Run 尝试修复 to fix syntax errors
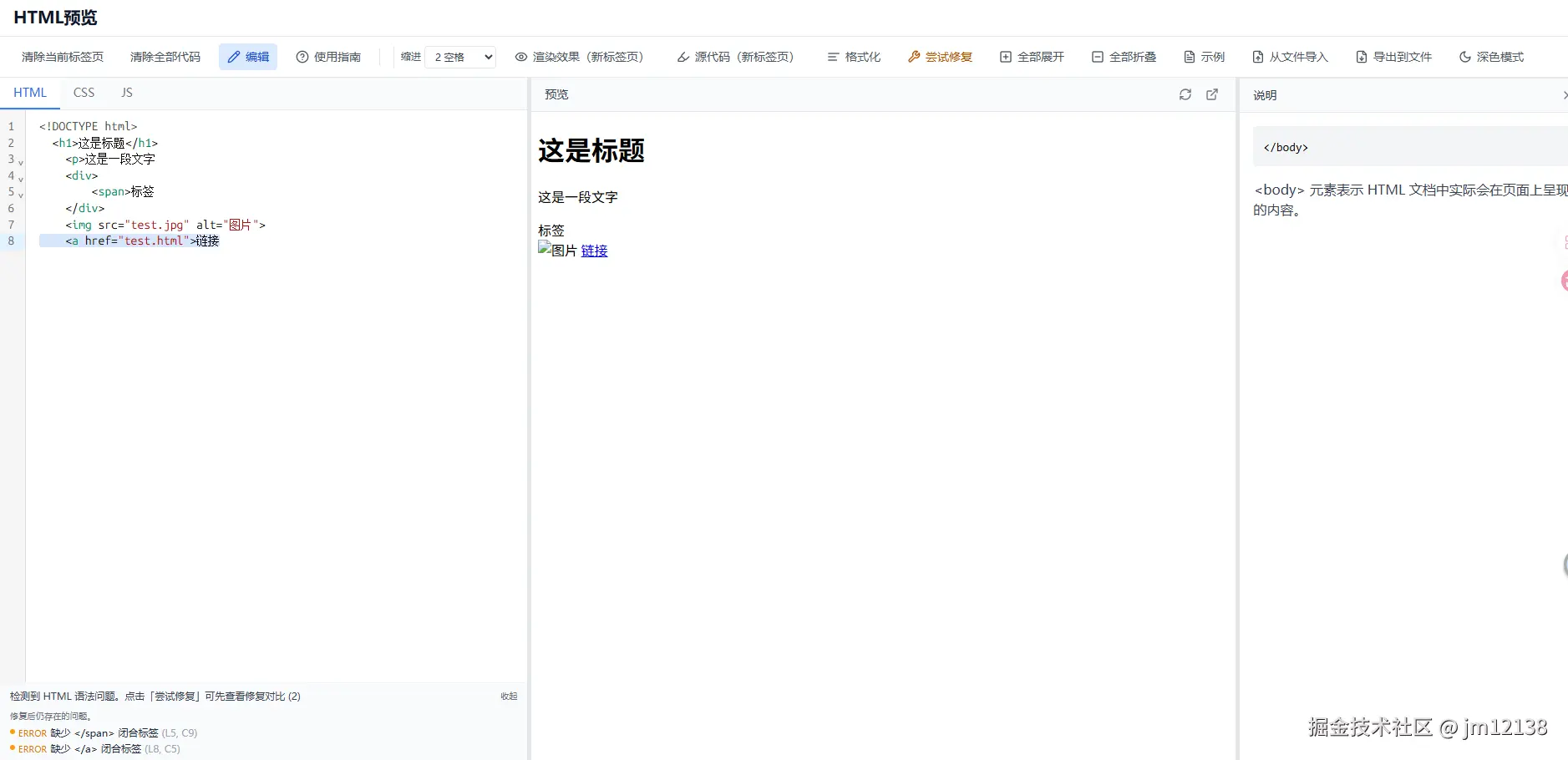Screen dimensions: 1568x760 940,57
